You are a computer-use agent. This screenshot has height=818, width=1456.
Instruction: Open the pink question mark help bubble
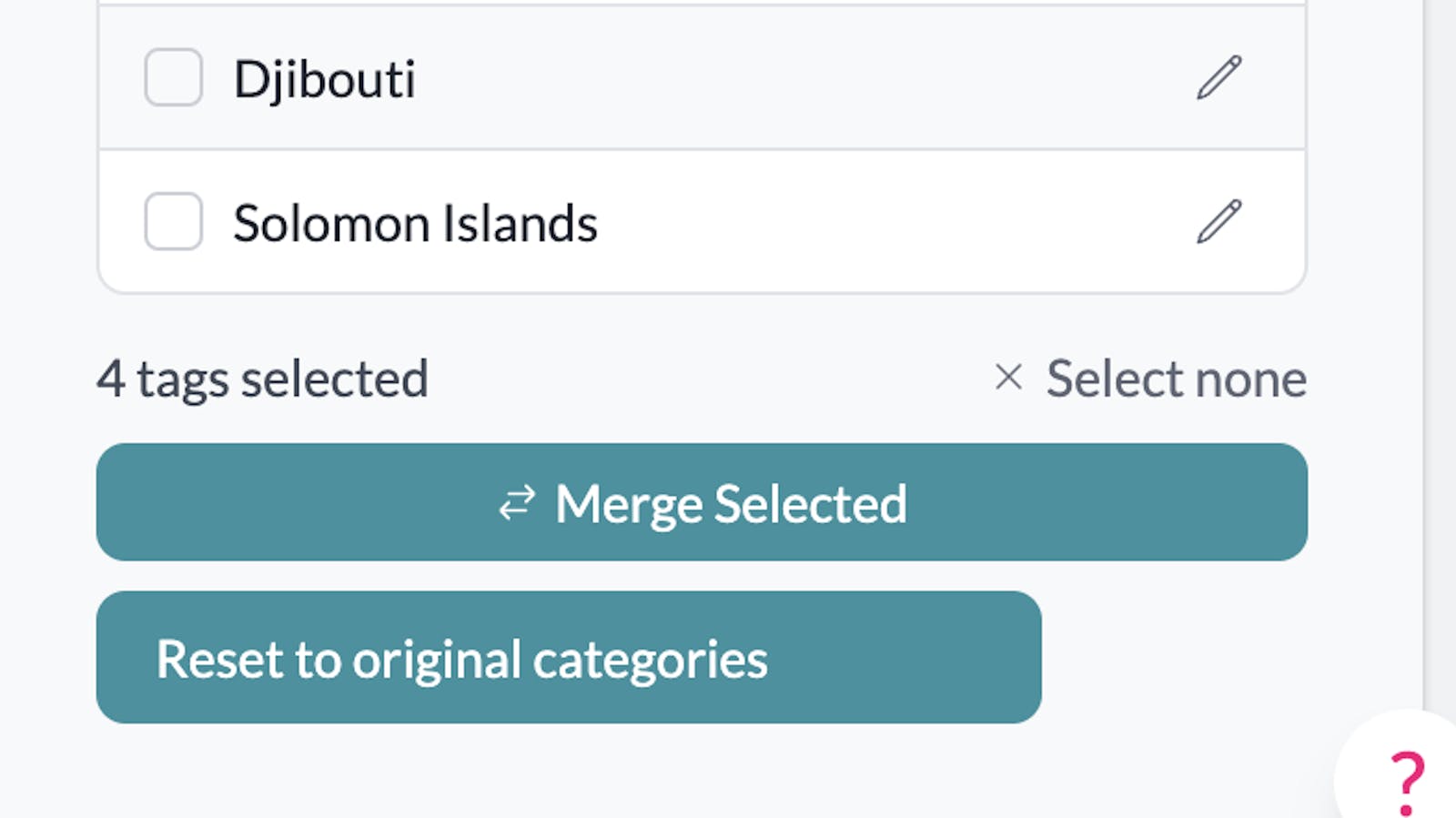pyautogui.click(x=1406, y=780)
